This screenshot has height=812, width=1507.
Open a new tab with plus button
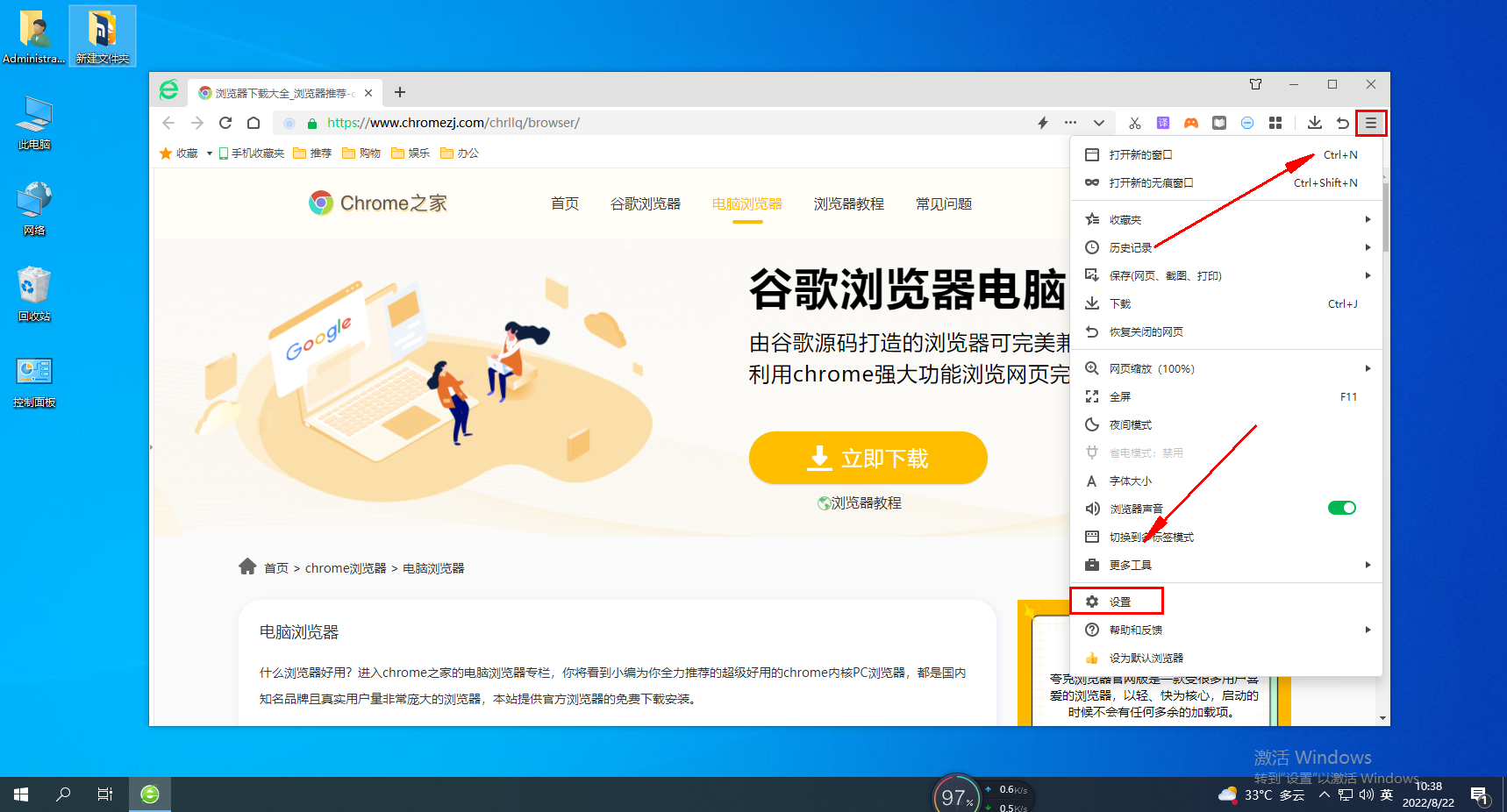tap(400, 92)
